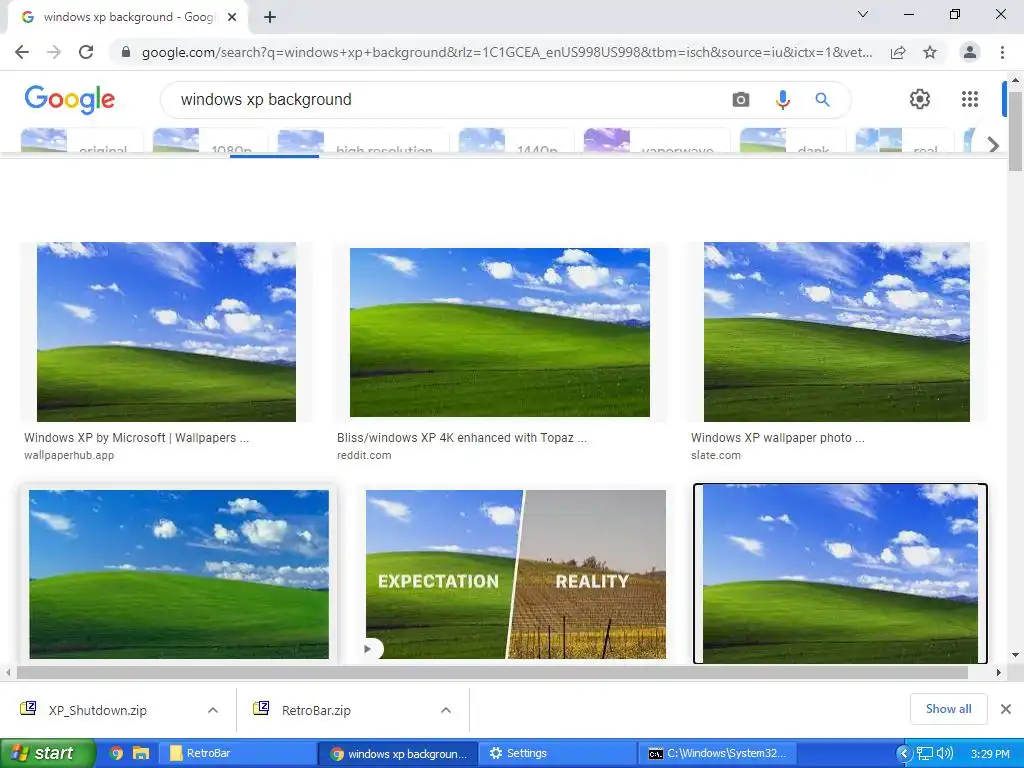Click the blue search magnifier icon
This screenshot has height=768, width=1024.
(x=822, y=99)
